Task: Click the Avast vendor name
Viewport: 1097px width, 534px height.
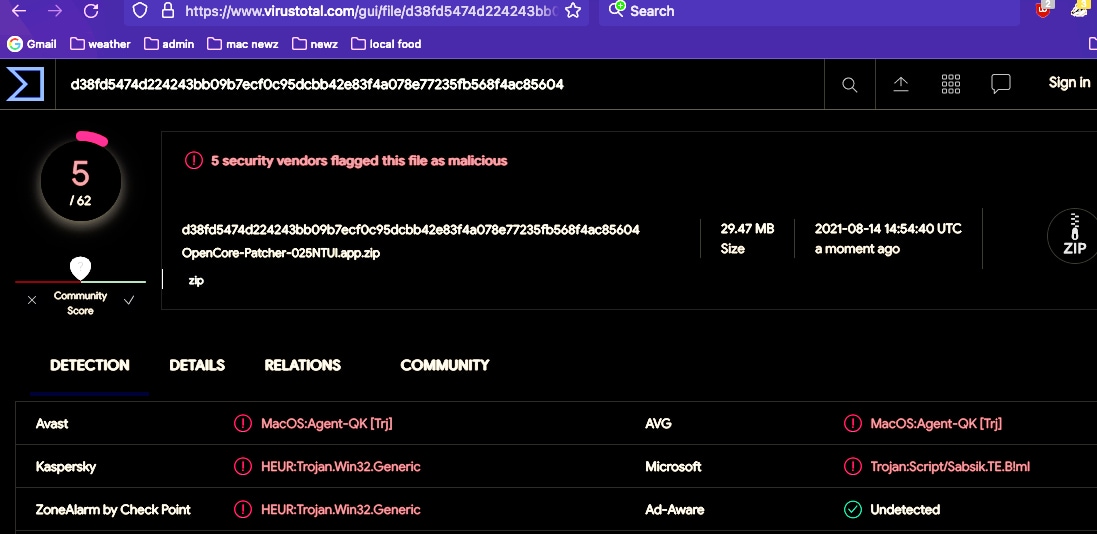Action: (x=52, y=423)
